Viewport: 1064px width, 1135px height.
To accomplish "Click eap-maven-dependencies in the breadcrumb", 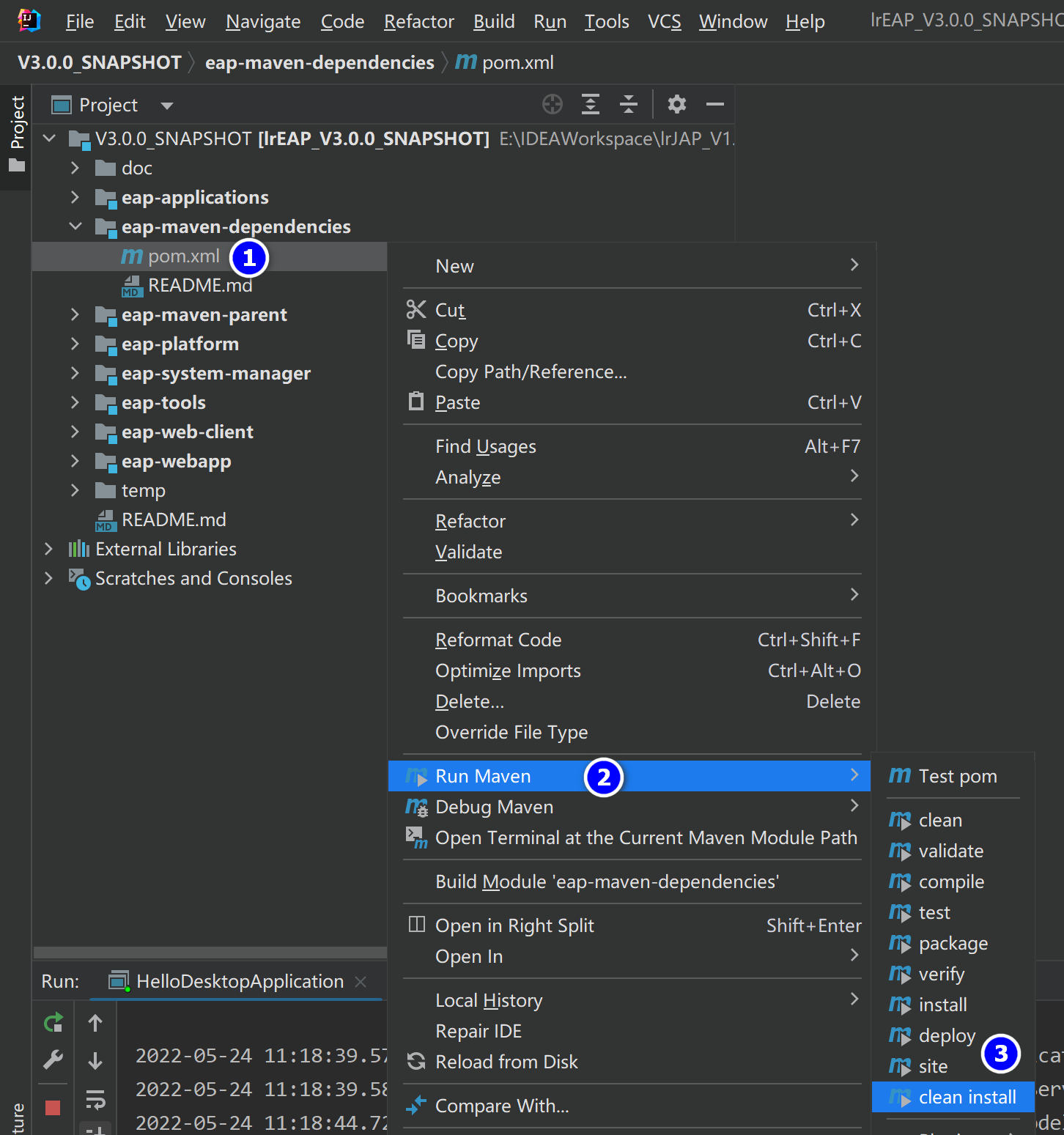I will (x=319, y=62).
